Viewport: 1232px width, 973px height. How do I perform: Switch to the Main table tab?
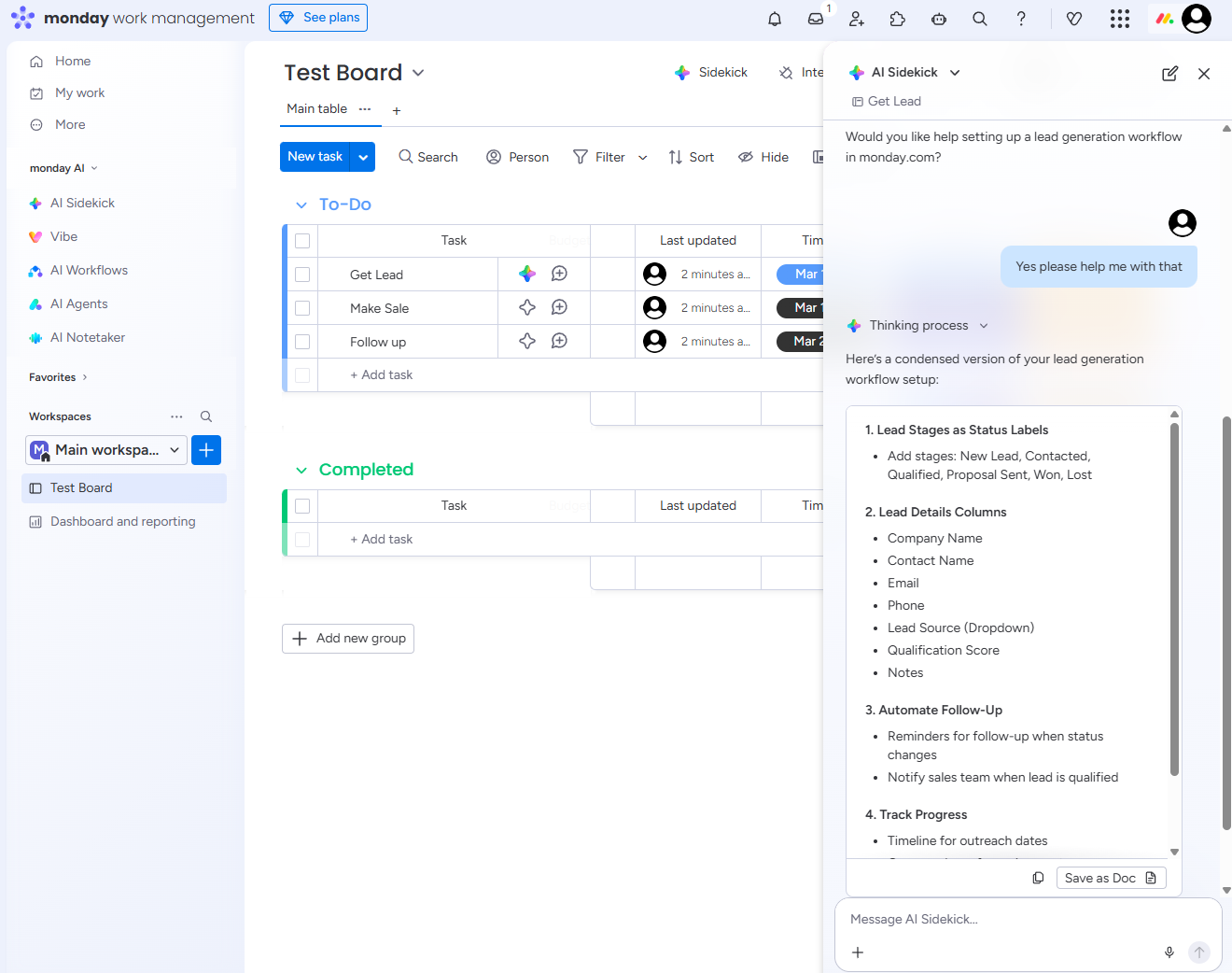coord(316,108)
